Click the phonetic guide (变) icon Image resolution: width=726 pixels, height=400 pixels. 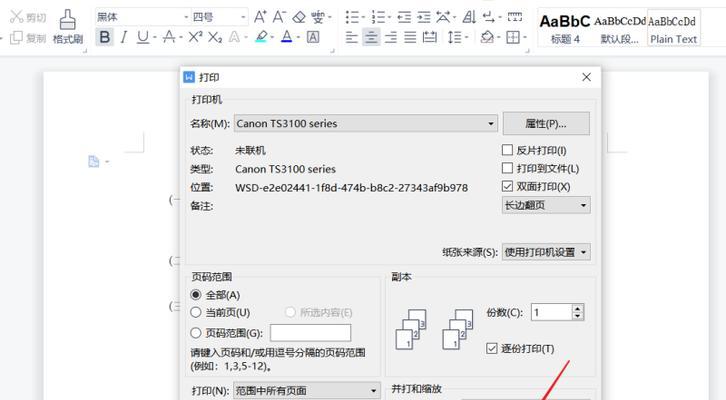tap(318, 18)
